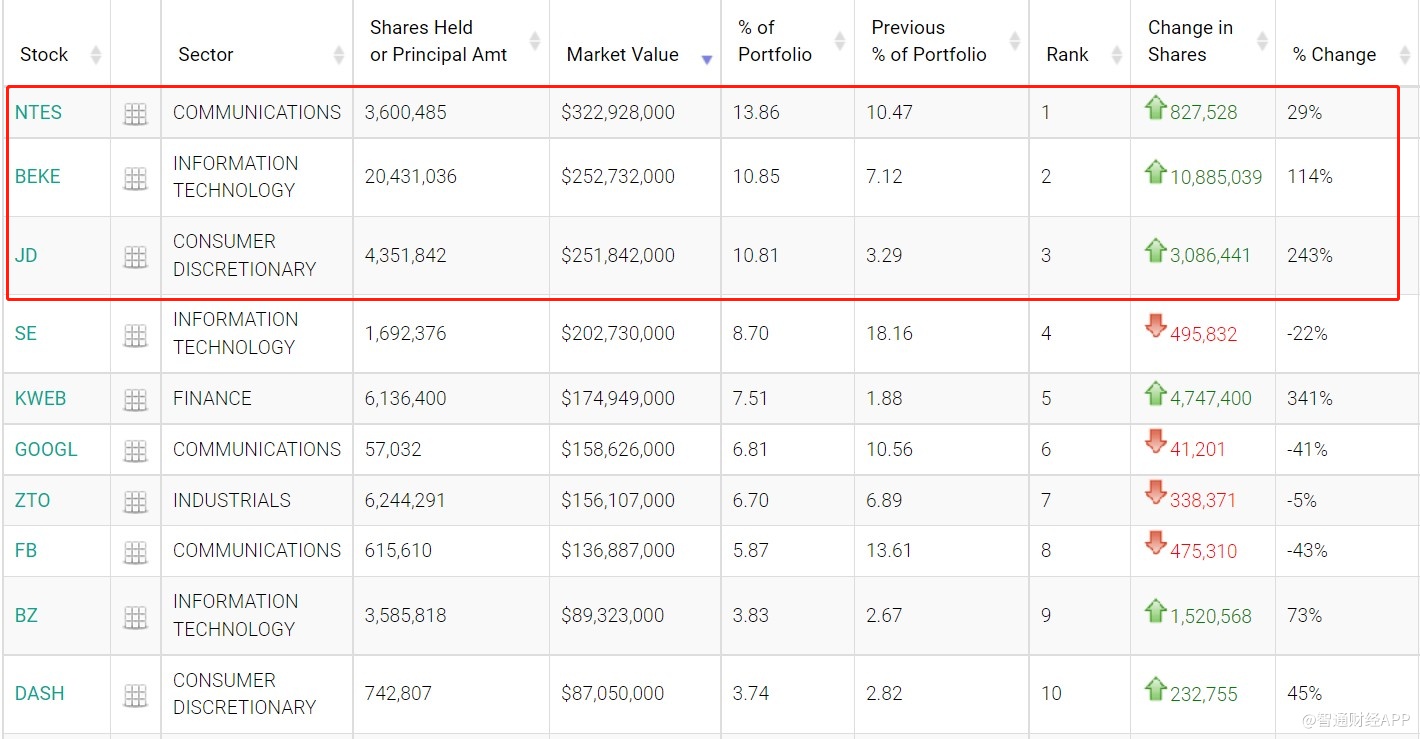Open the grid icon in the NTES row
Image resolution: width=1420 pixels, height=739 pixels.
[135, 114]
